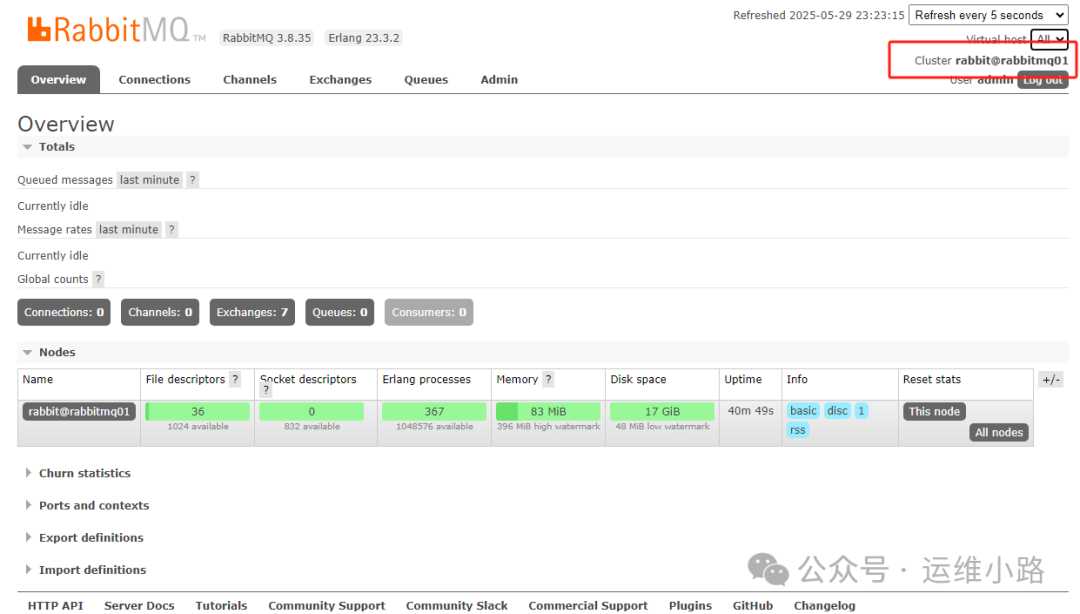The width and height of the screenshot is (1080, 614).
Task: Click the Queues: 0 count button
Action: (340, 312)
